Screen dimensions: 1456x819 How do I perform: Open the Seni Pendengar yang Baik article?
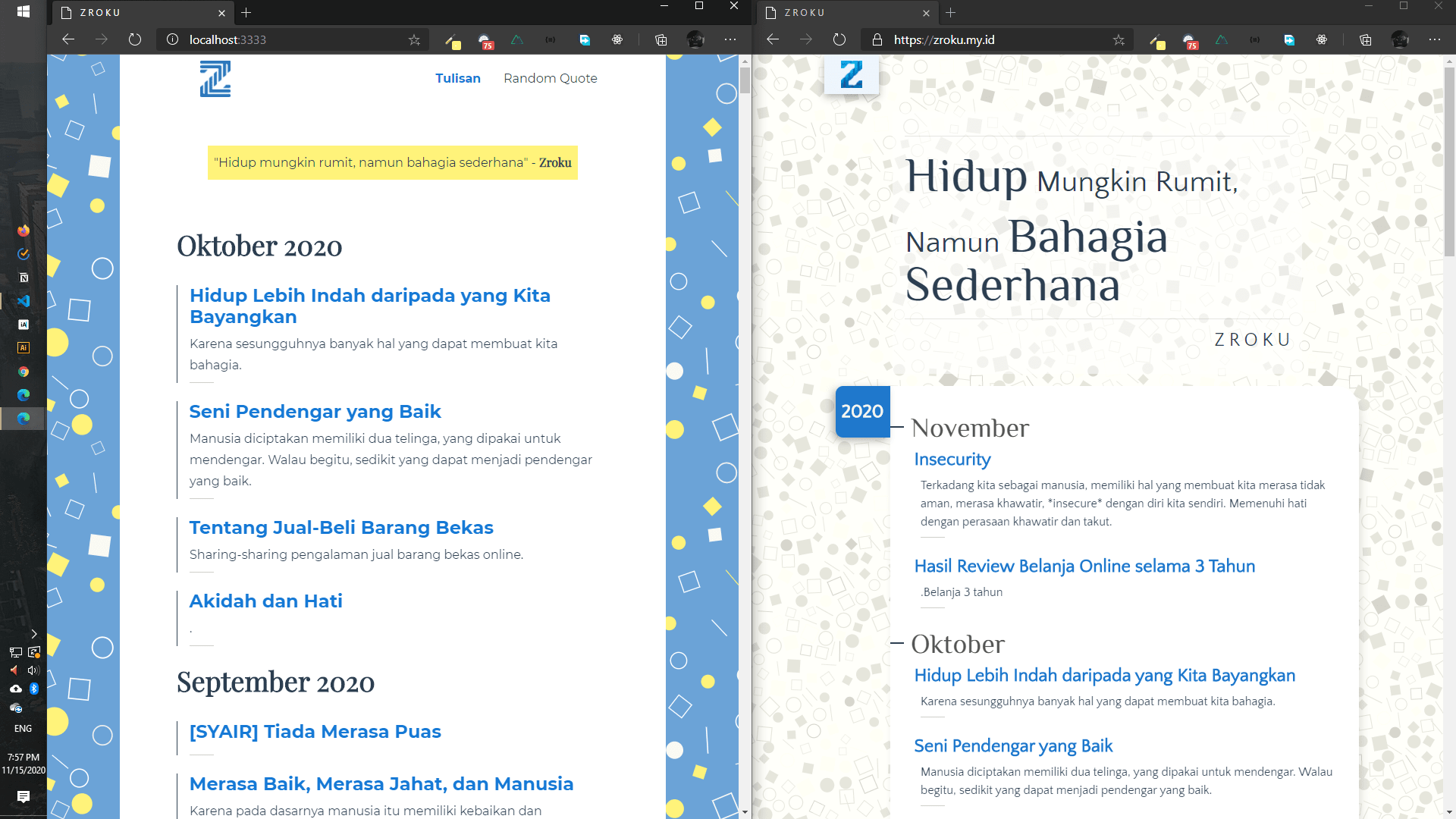click(315, 412)
